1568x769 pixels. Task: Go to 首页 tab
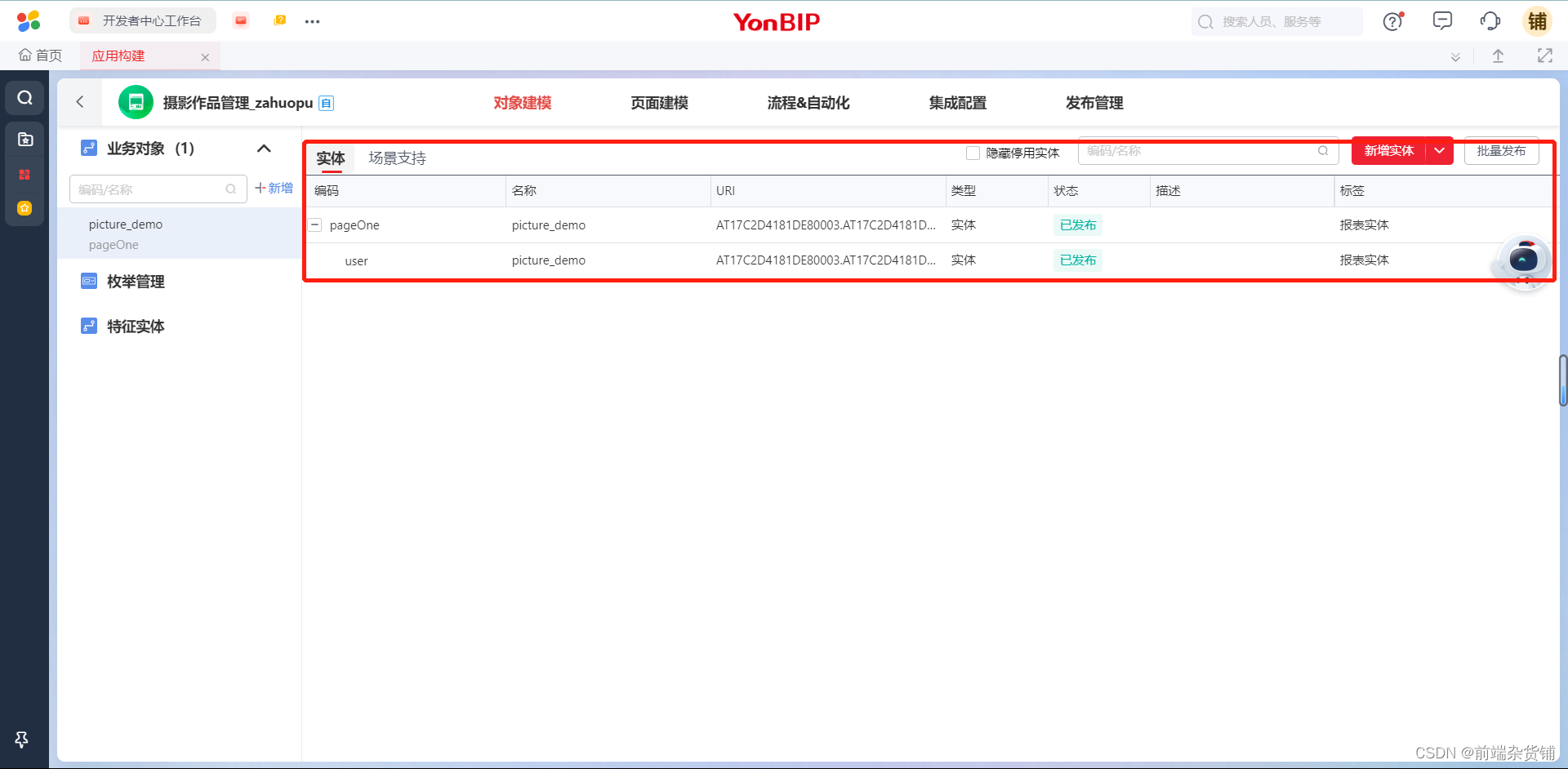[41, 56]
